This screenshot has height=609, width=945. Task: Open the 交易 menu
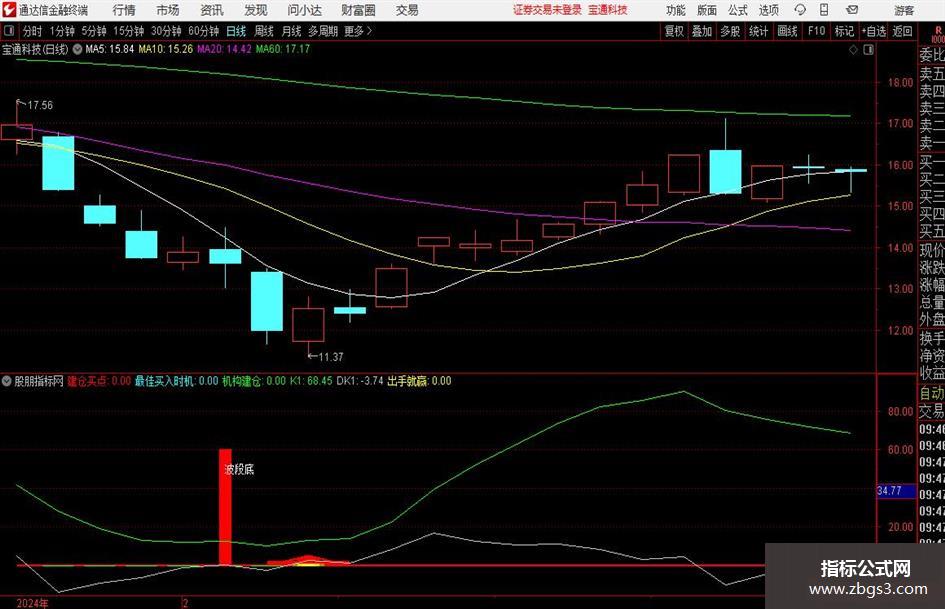click(x=407, y=10)
